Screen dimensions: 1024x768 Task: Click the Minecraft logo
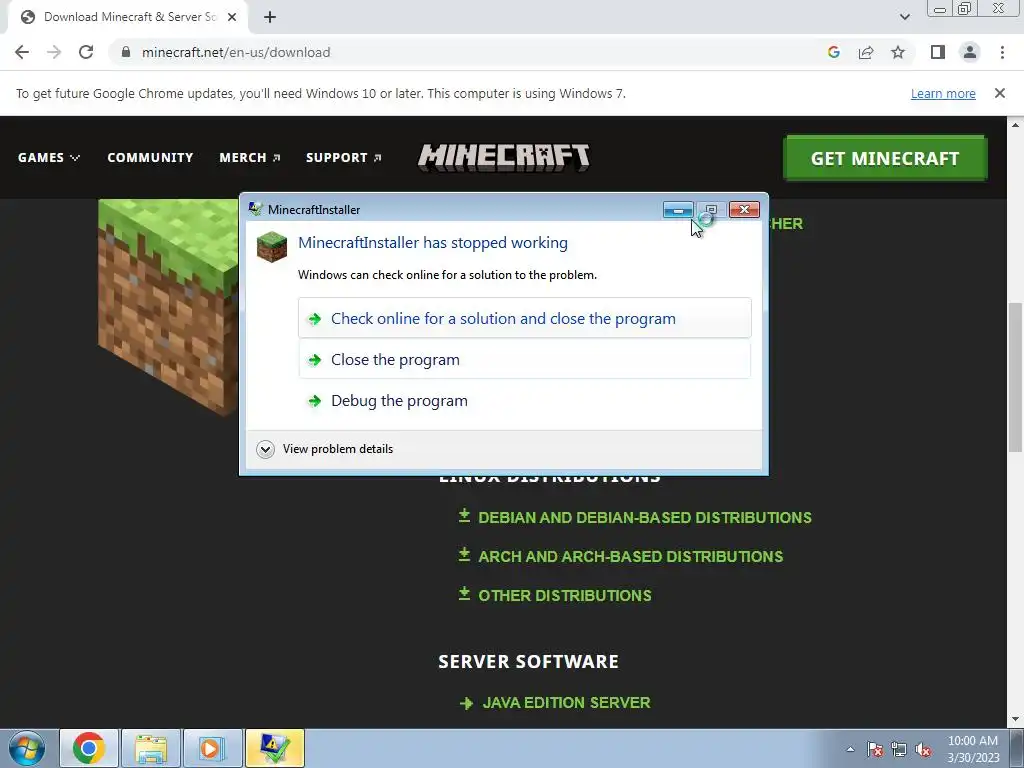click(x=504, y=157)
